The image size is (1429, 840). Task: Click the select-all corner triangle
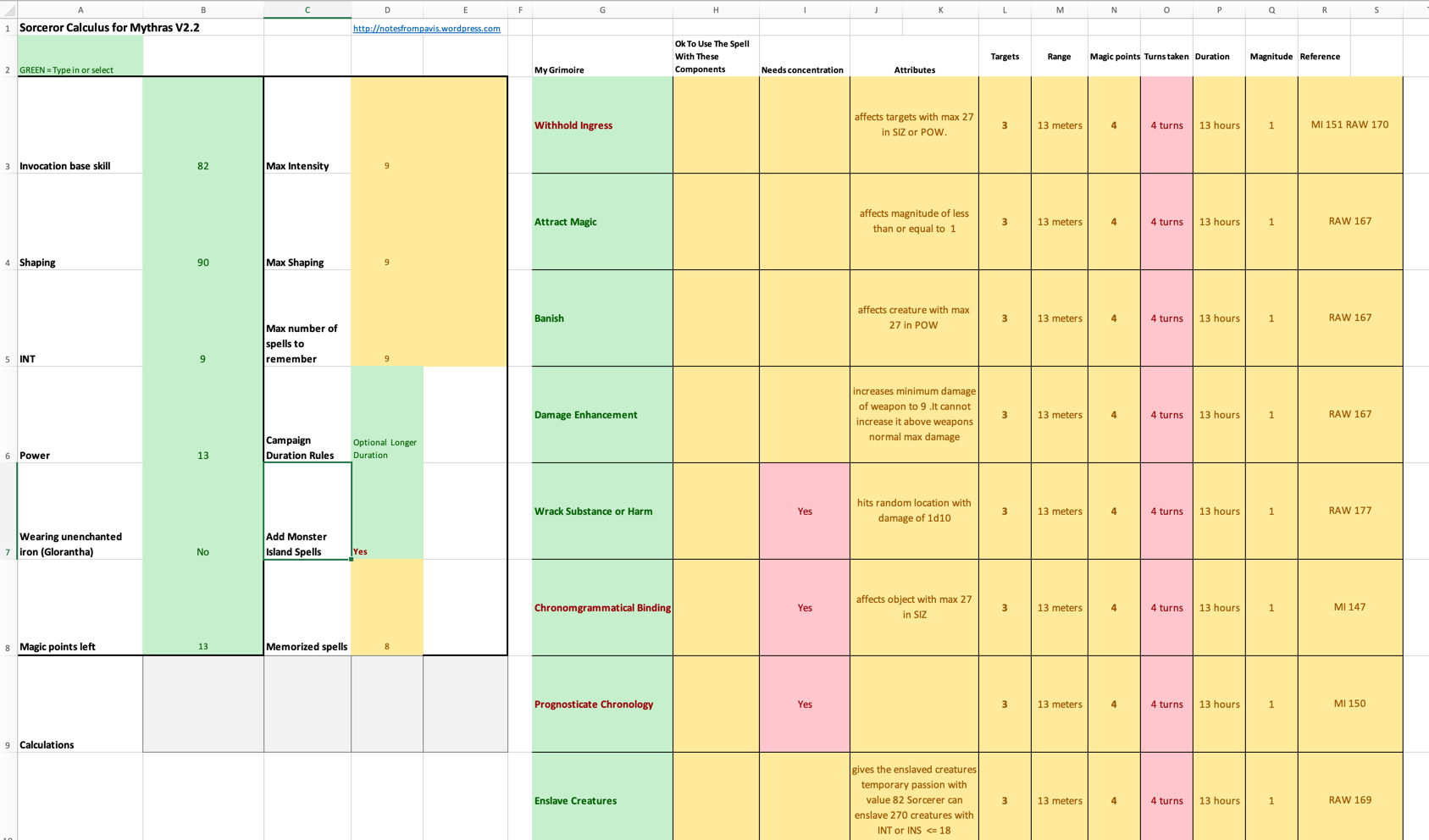pos(8,10)
